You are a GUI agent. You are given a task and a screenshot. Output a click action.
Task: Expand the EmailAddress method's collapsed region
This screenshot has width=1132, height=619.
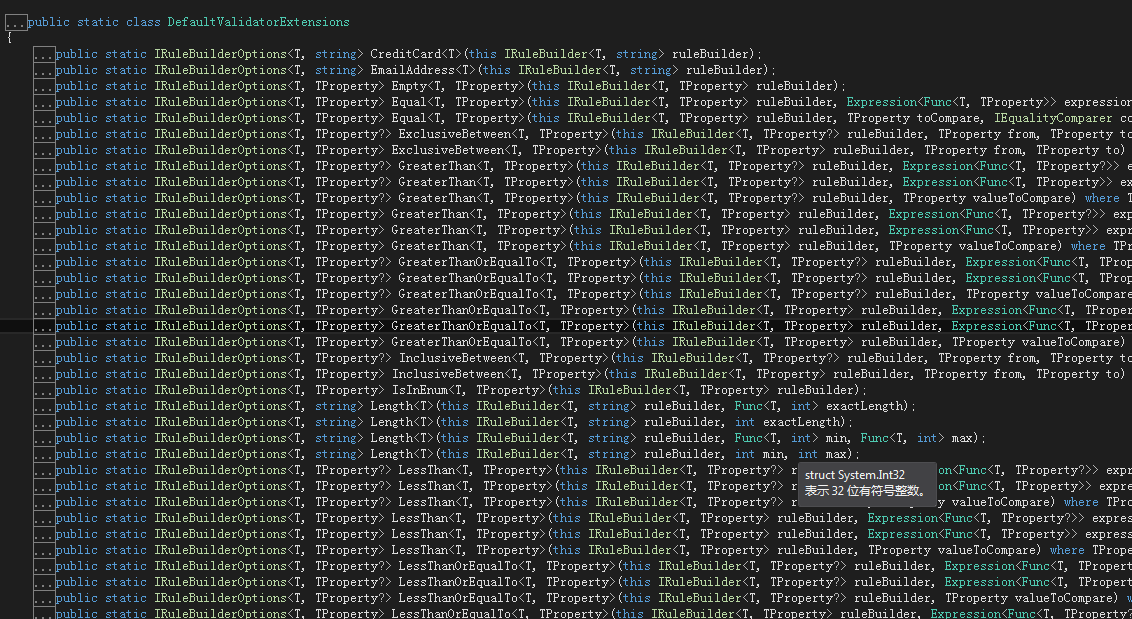(x=44, y=69)
